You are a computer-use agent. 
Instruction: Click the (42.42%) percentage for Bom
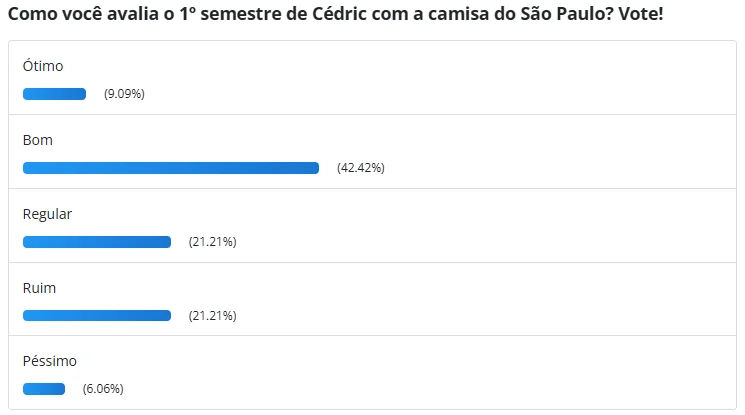pos(361,168)
